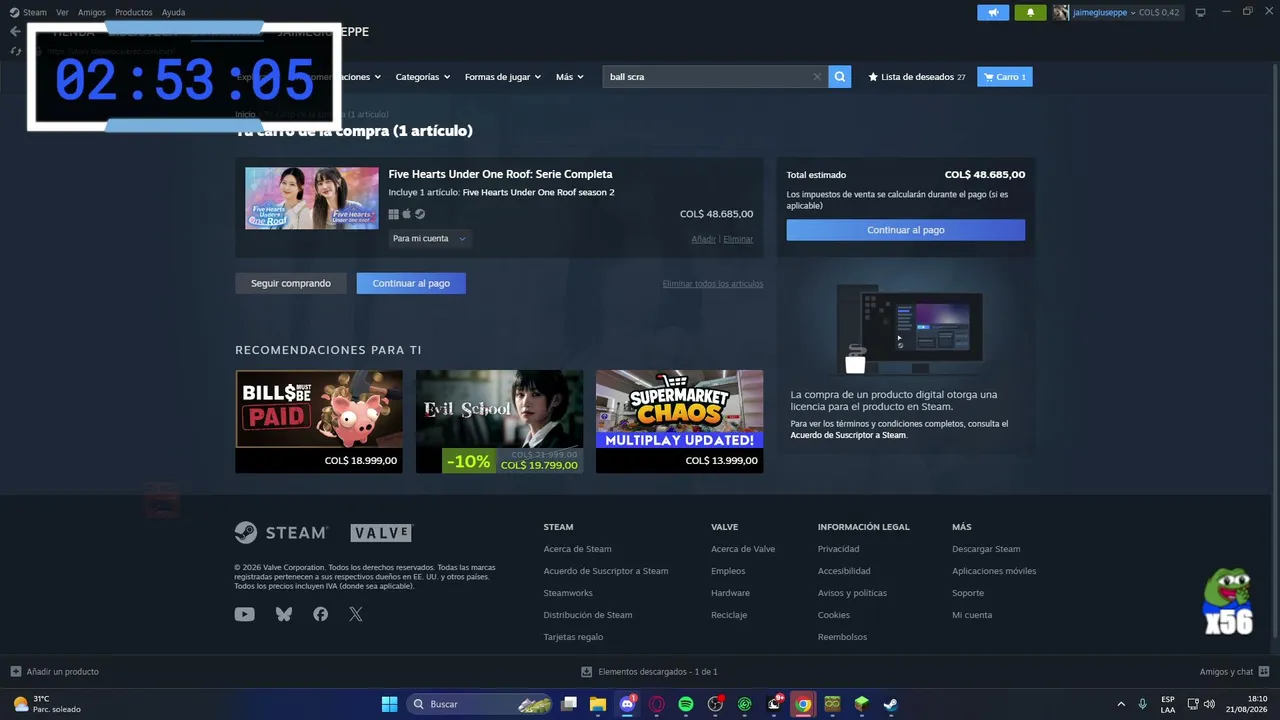Image resolution: width=1280 pixels, height=720 pixels.
Task: Click the Steam taskbar icon
Action: click(890, 704)
